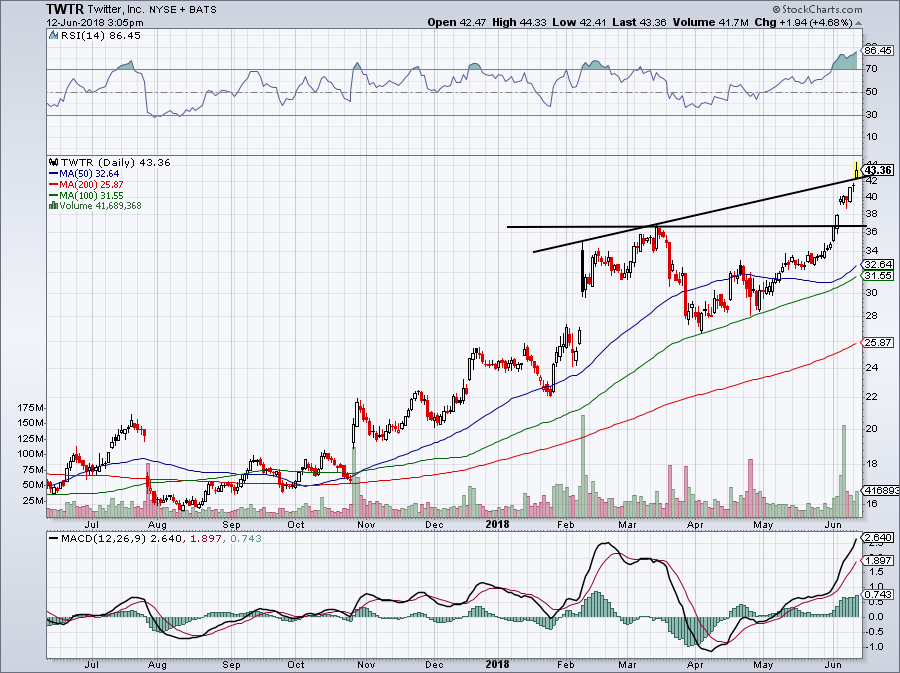900x673 pixels.
Task: Click the MA(200) 25.87 legend text
Action: coord(91,185)
